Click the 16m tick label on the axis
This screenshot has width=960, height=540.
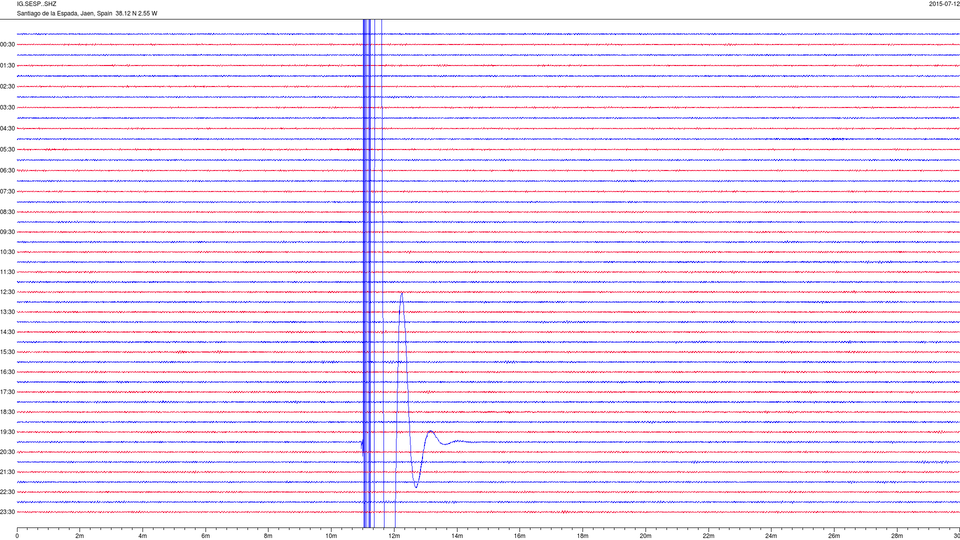pos(520,536)
